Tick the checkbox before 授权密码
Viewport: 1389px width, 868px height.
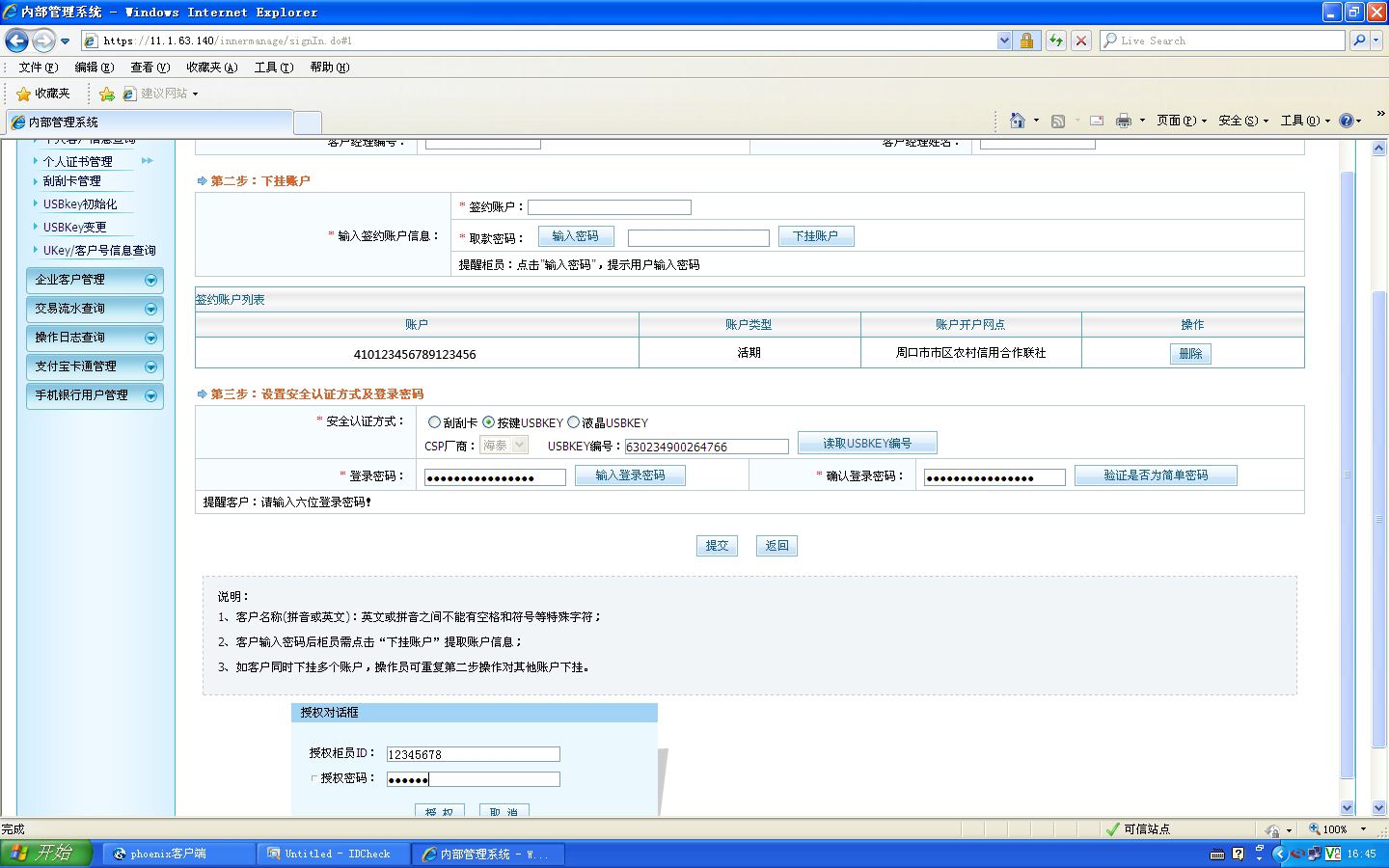click(x=313, y=778)
